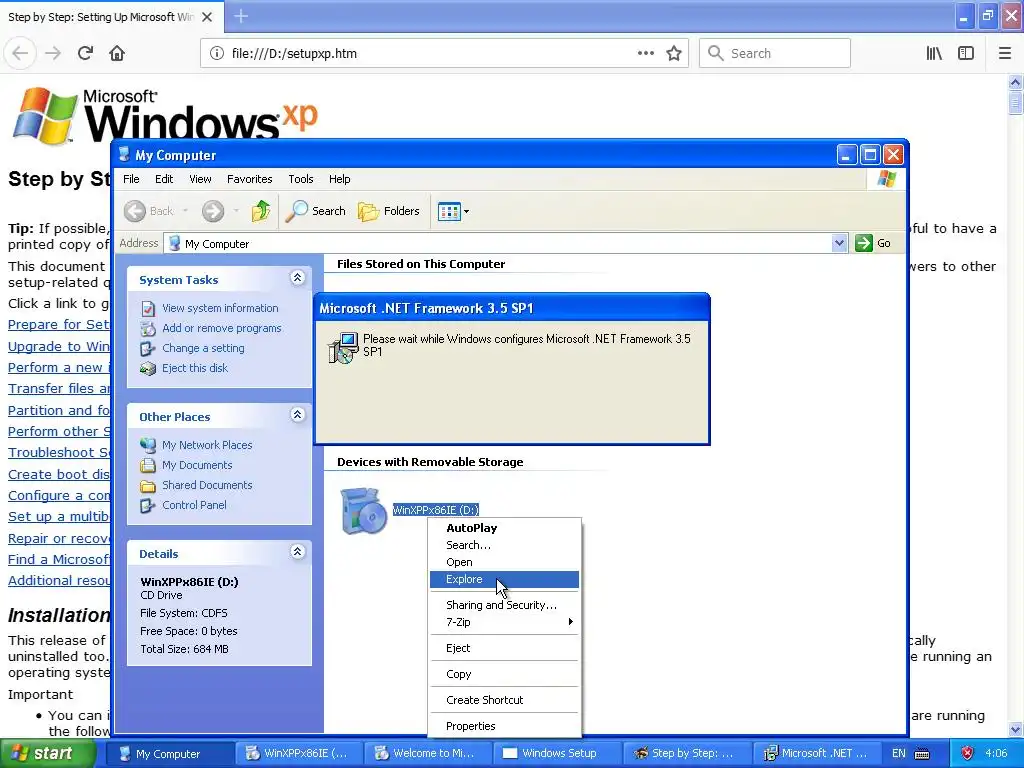1024x768 pixels.
Task: Choose Create Shortcut from context menu
Action: (x=504, y=700)
